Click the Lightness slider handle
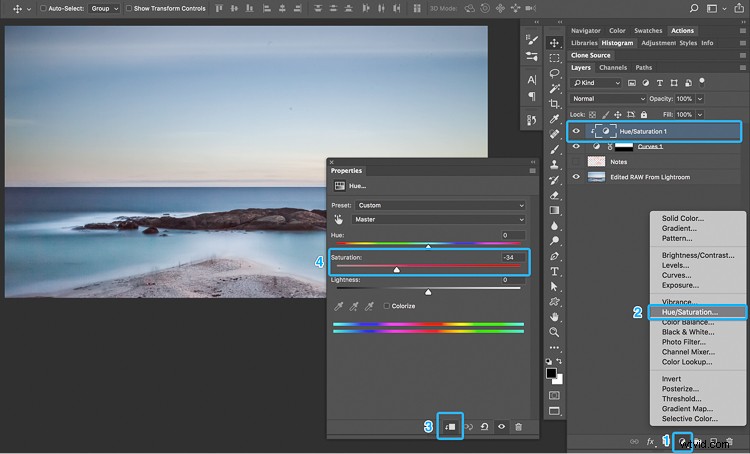This screenshot has width=750, height=454. pyautogui.click(x=428, y=292)
